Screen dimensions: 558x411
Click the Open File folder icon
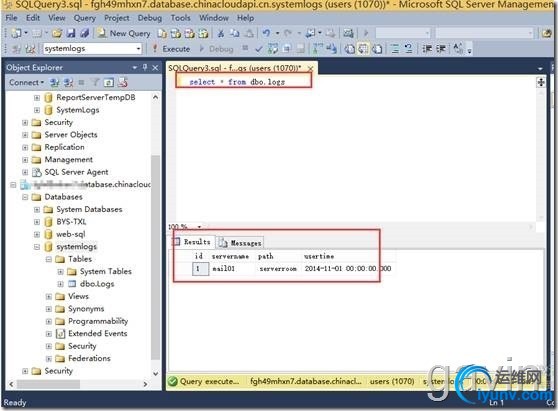tap(57, 33)
